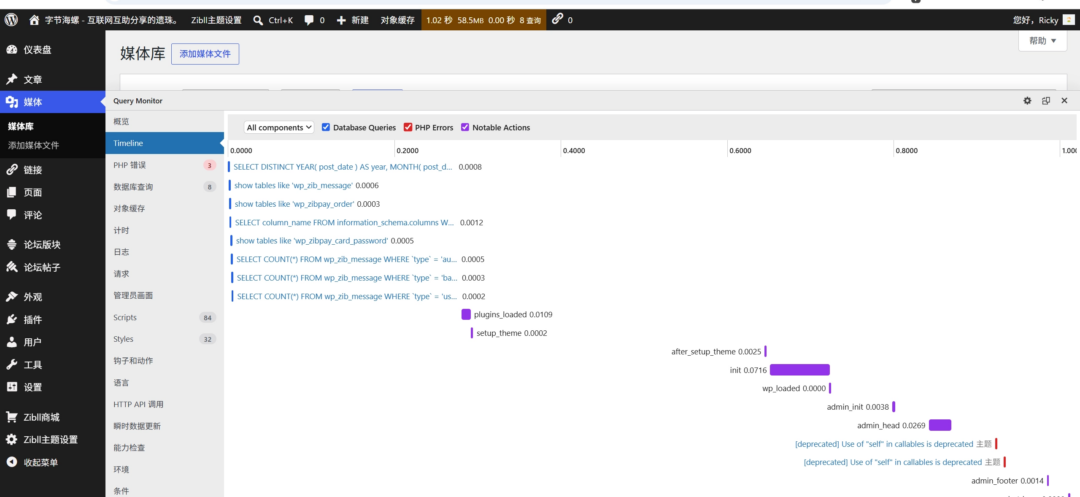Collapse sidebar with 收起菜单
1080x497 pixels.
52,463
